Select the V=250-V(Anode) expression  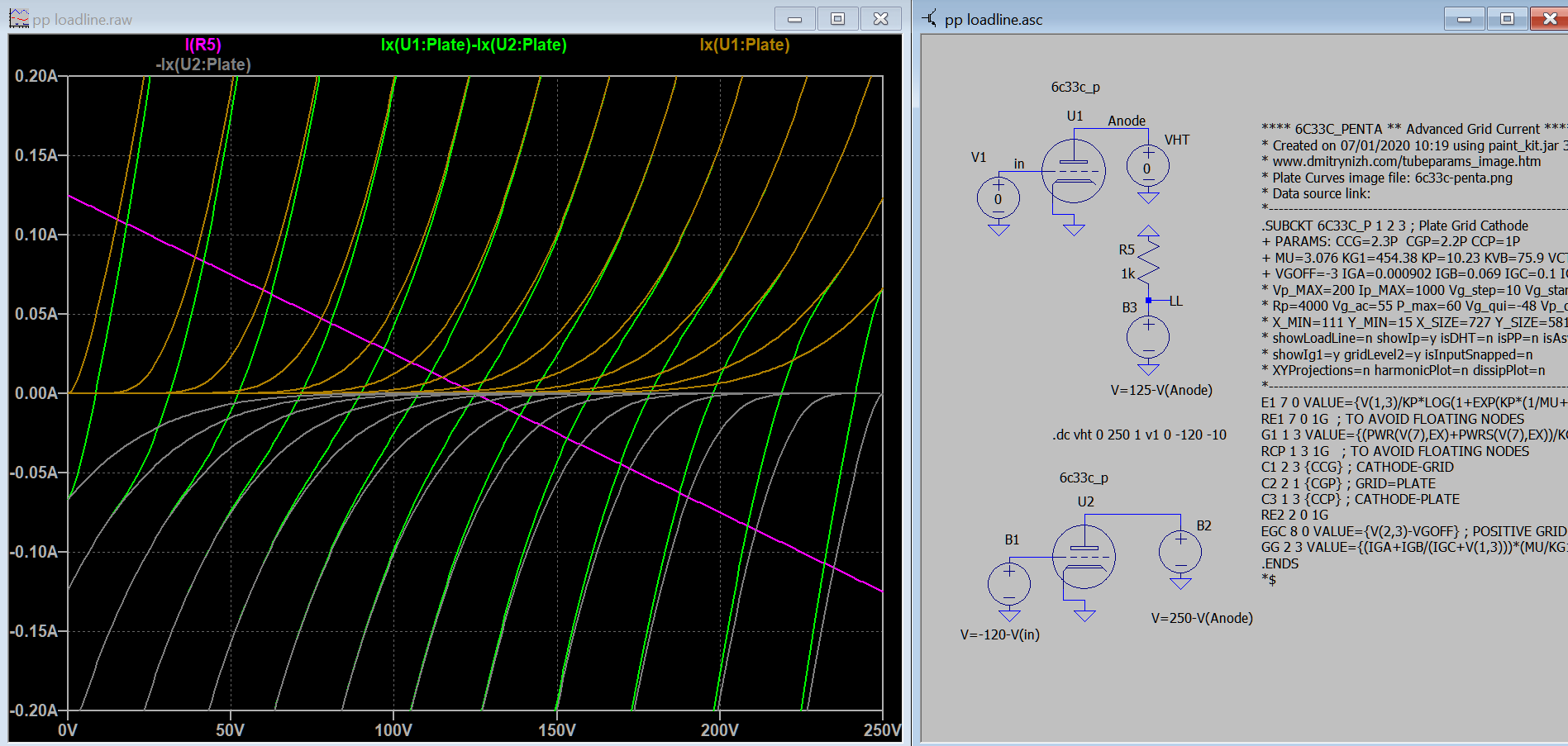point(1202,618)
